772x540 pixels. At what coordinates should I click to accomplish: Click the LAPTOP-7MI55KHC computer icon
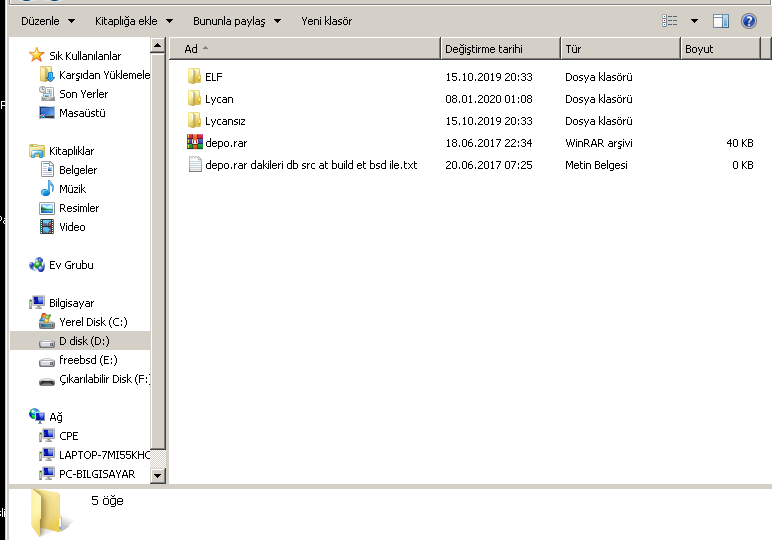pos(47,454)
